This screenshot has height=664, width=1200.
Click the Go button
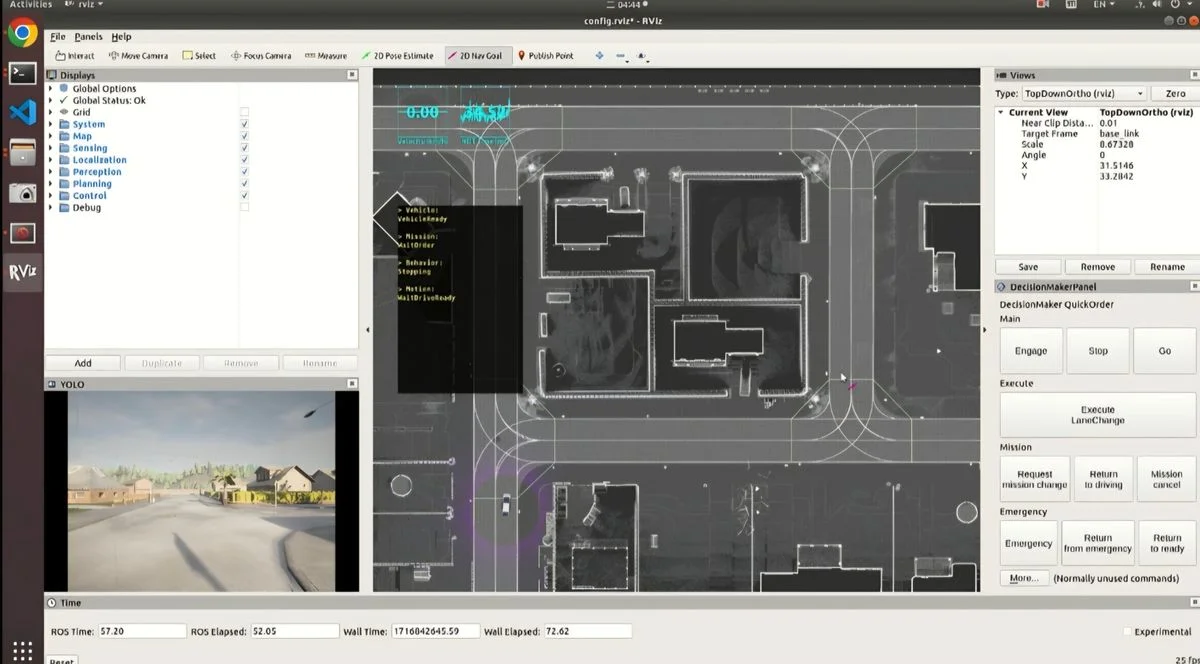click(x=1165, y=351)
